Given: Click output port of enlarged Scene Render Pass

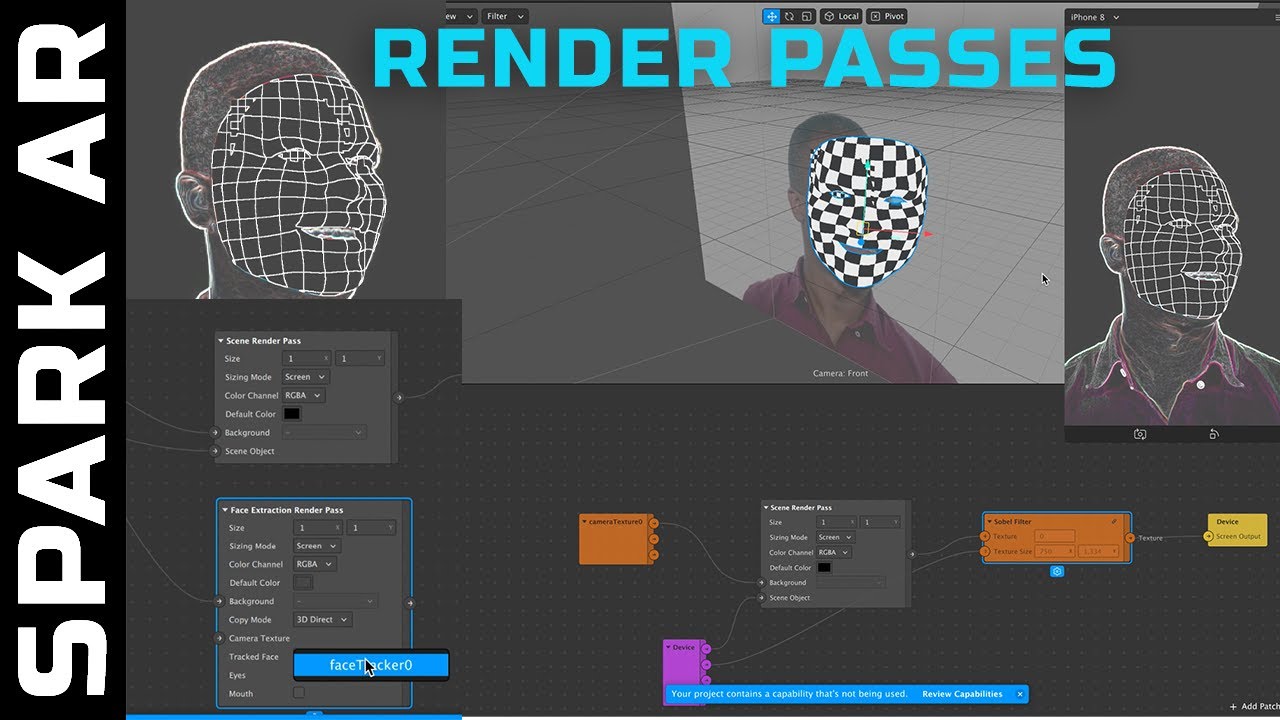Looking at the screenshot, I should coord(398,397).
